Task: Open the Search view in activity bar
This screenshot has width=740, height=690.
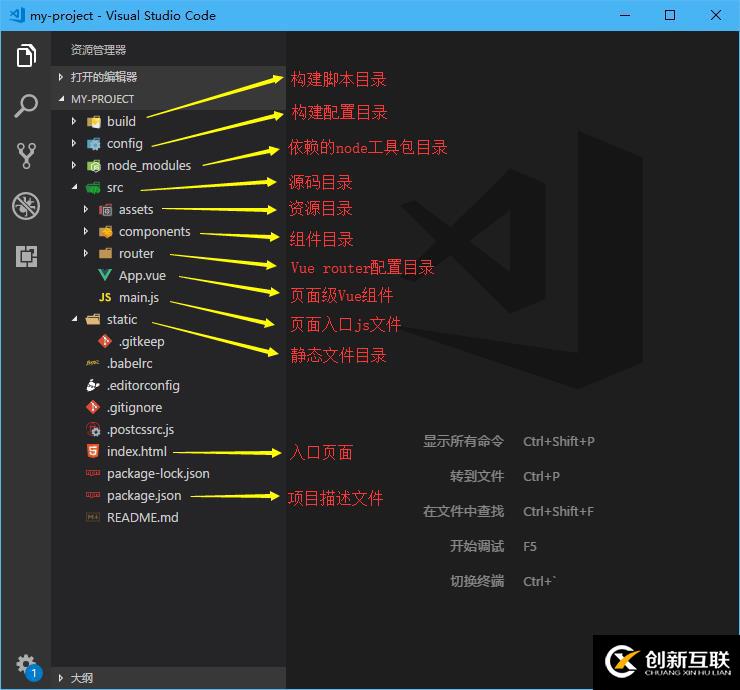Action: pos(26,106)
